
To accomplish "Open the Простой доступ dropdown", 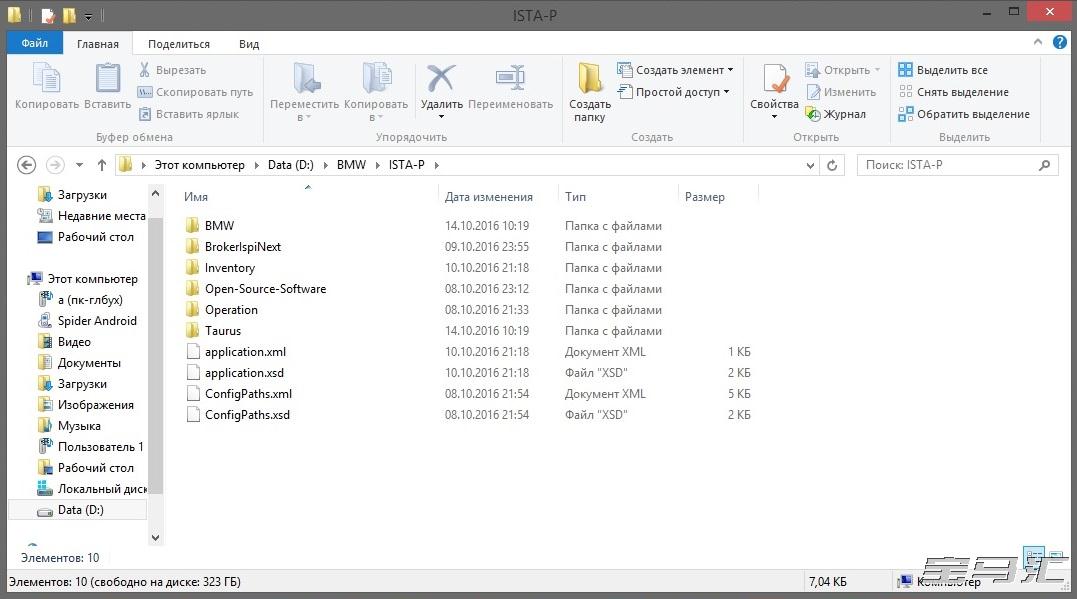I will click(x=673, y=92).
